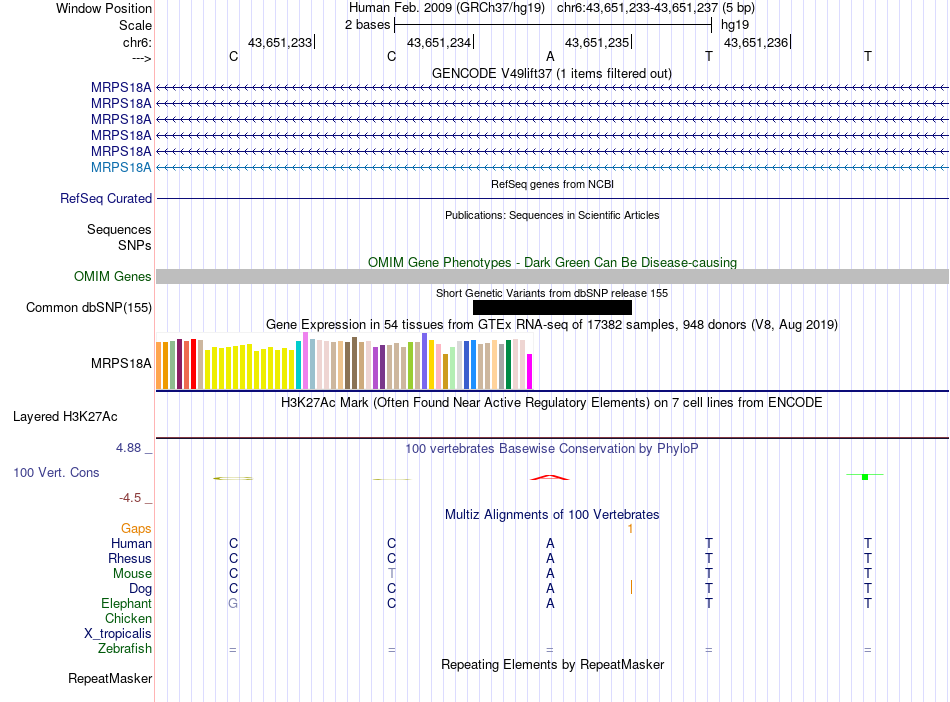Select the Scale label in the ruler
950x702 pixels.
tap(135, 25)
